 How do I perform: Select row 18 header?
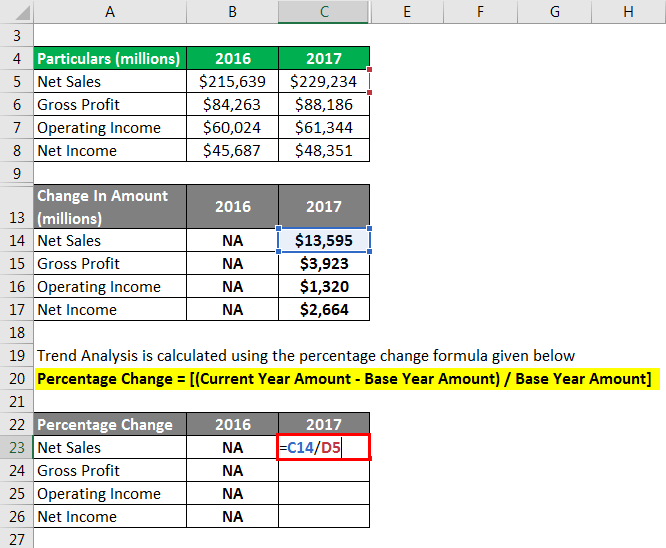click(x=17, y=332)
